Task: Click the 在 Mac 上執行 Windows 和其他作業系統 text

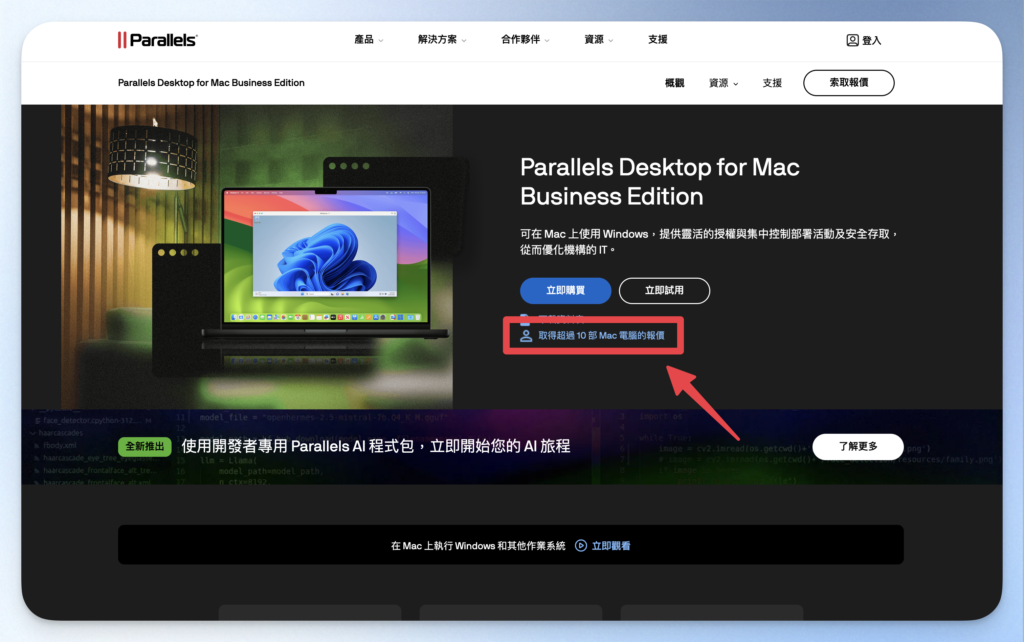Action: pos(478,546)
